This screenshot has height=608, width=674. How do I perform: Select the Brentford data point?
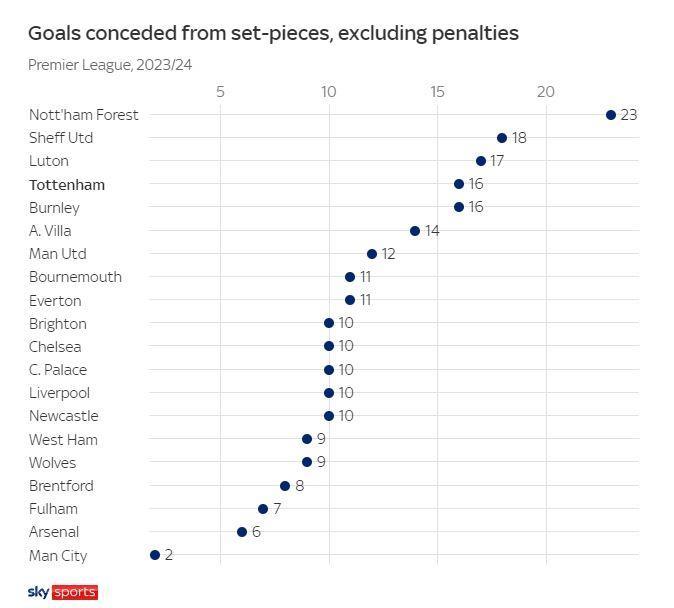285,486
